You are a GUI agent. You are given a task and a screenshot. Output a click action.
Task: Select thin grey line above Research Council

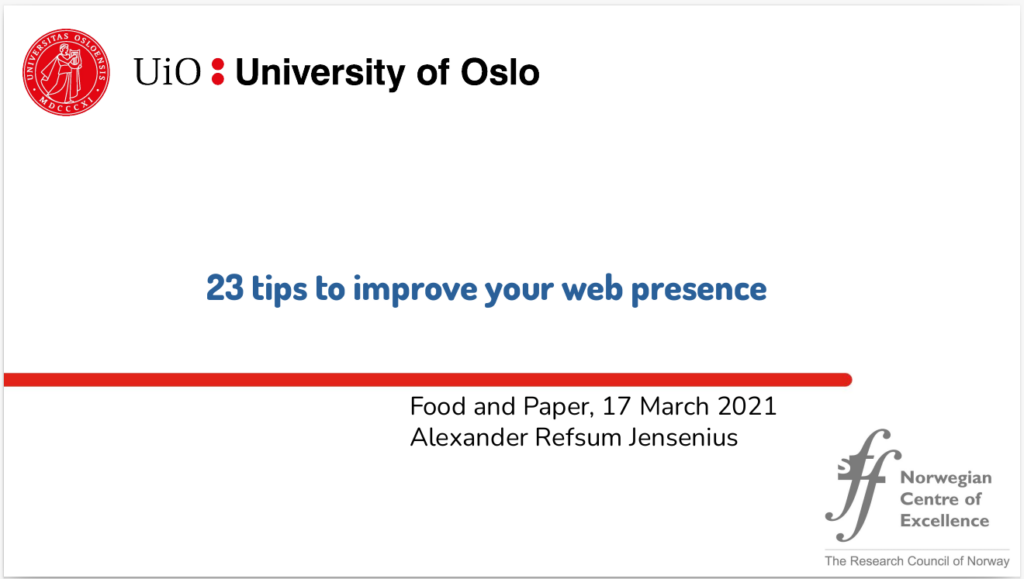[917, 550]
